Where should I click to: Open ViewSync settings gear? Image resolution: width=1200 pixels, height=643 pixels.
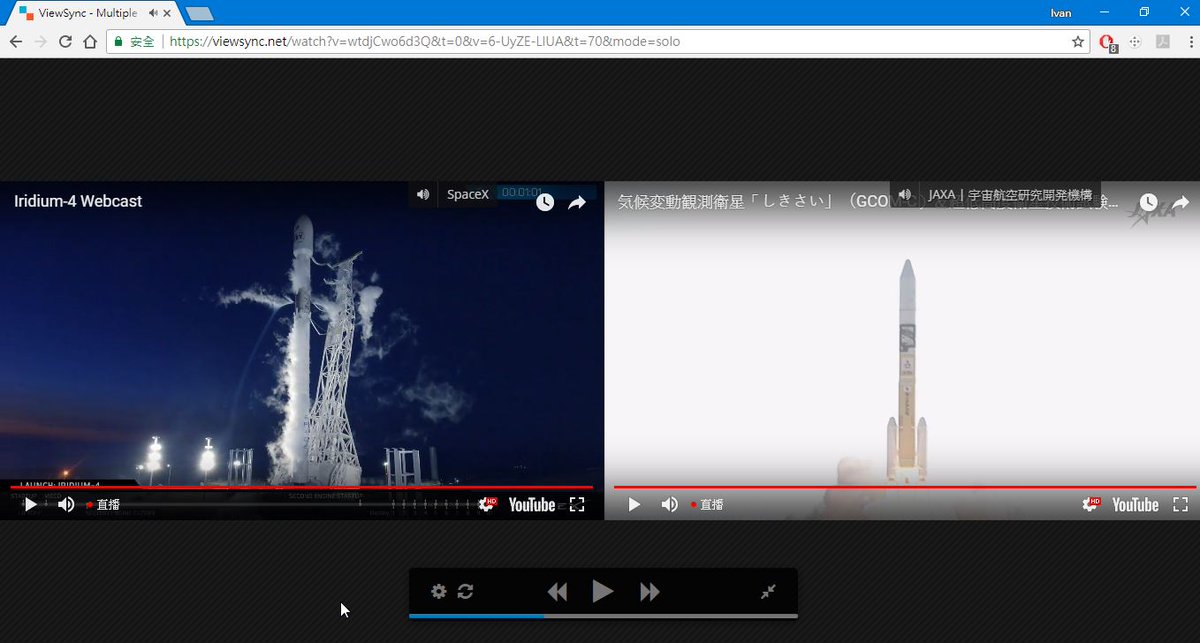pos(439,591)
